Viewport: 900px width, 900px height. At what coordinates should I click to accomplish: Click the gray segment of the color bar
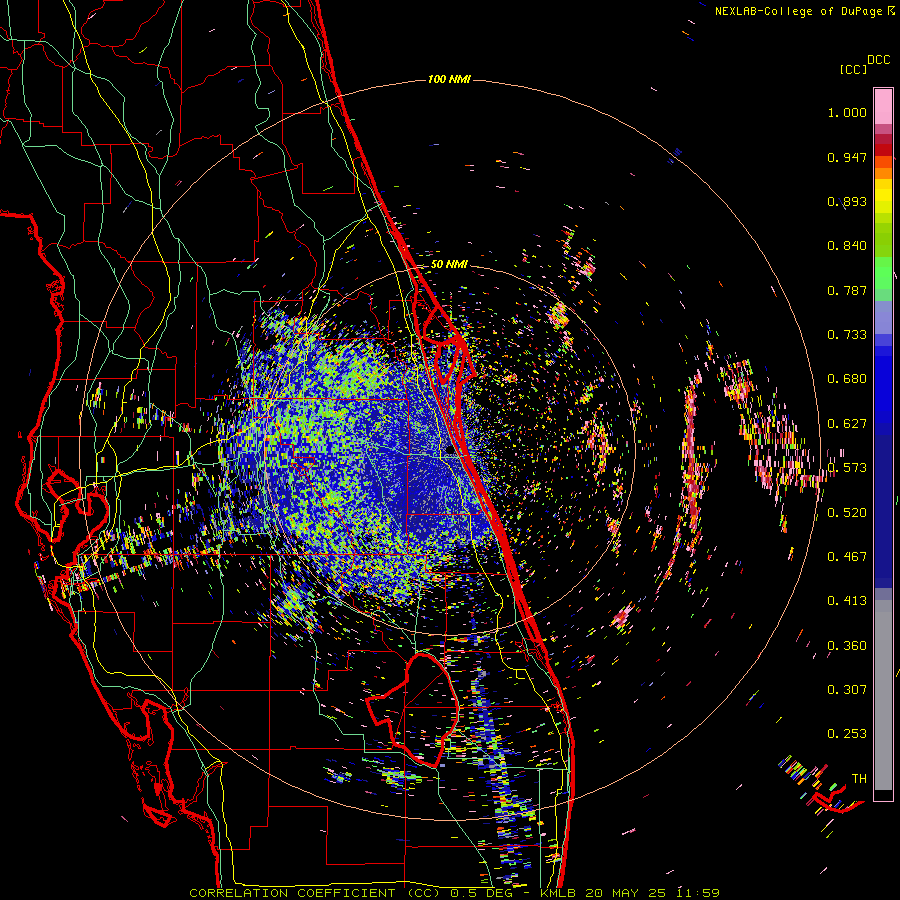(883, 695)
